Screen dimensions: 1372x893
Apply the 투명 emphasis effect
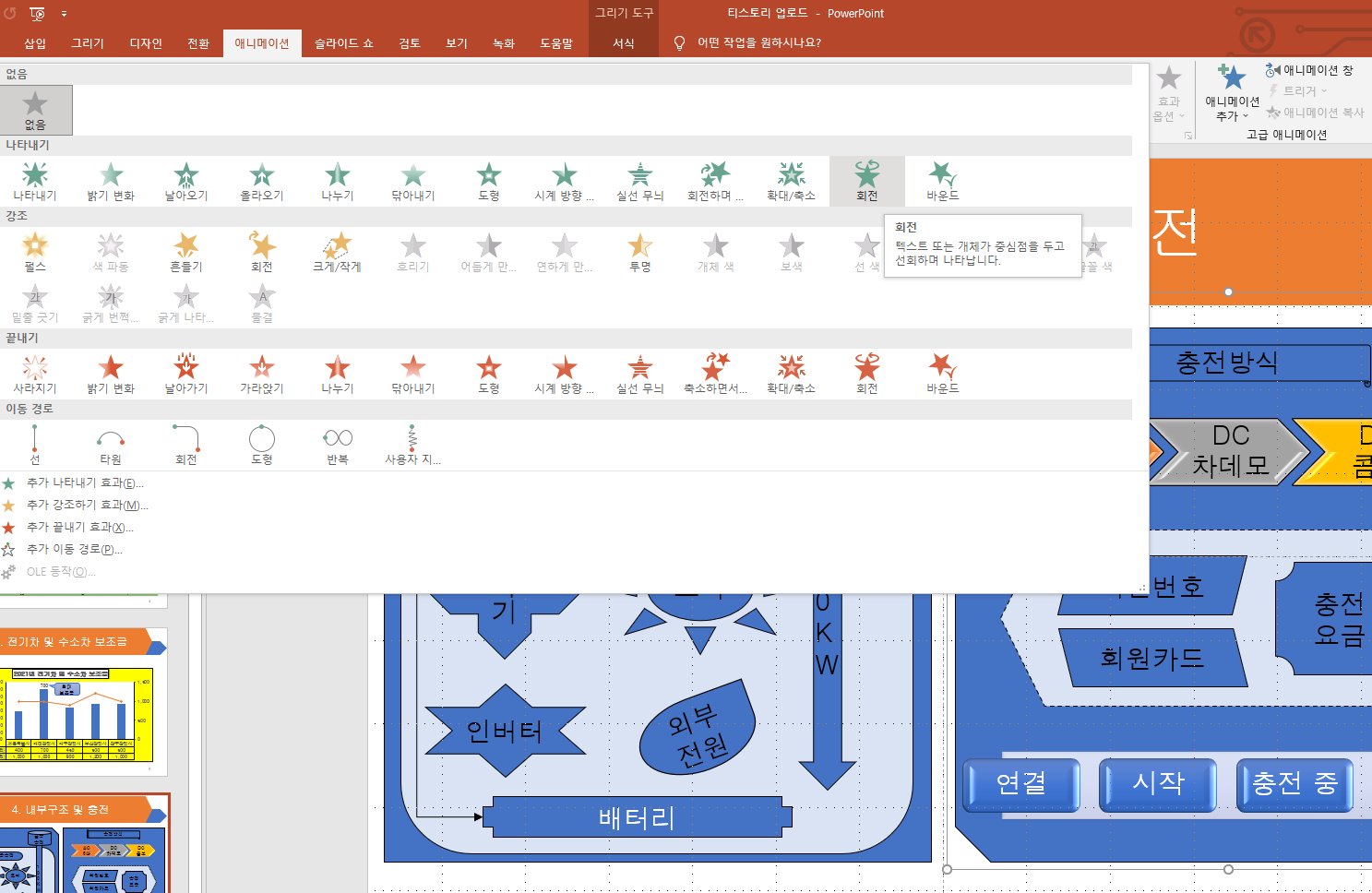pyautogui.click(x=640, y=252)
